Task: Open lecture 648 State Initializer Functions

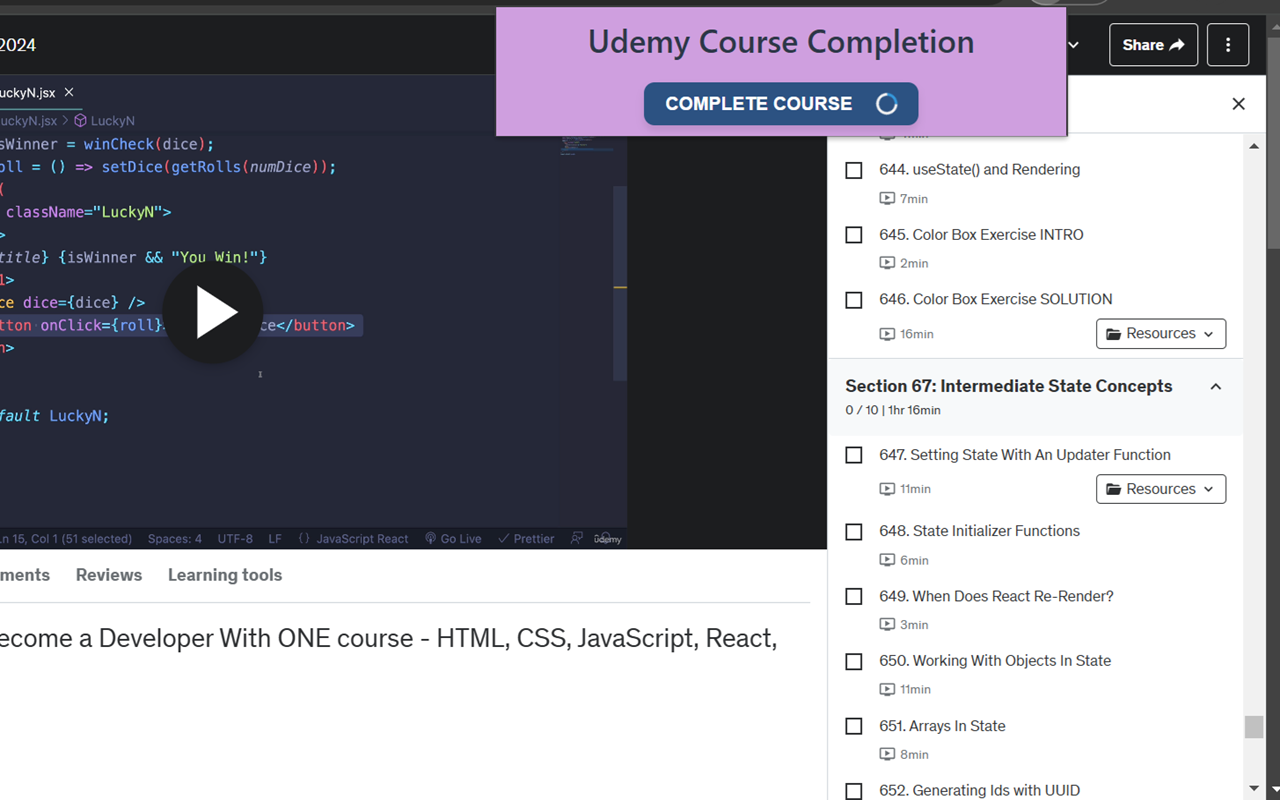Action: 979,531
